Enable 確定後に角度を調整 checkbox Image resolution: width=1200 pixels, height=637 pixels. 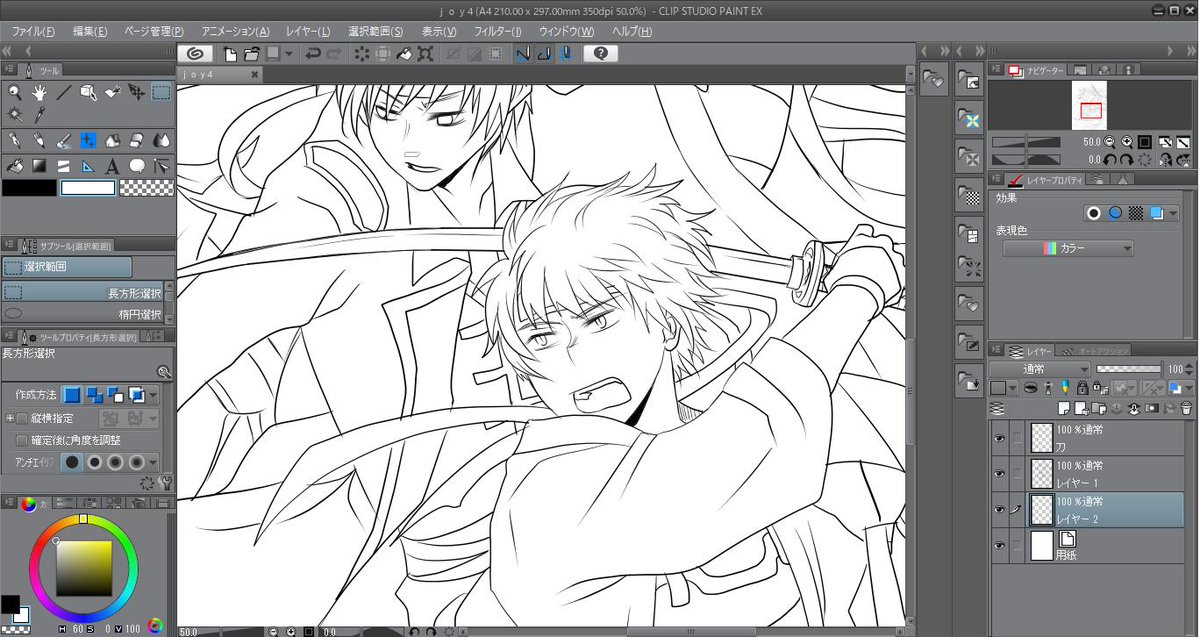[22, 440]
